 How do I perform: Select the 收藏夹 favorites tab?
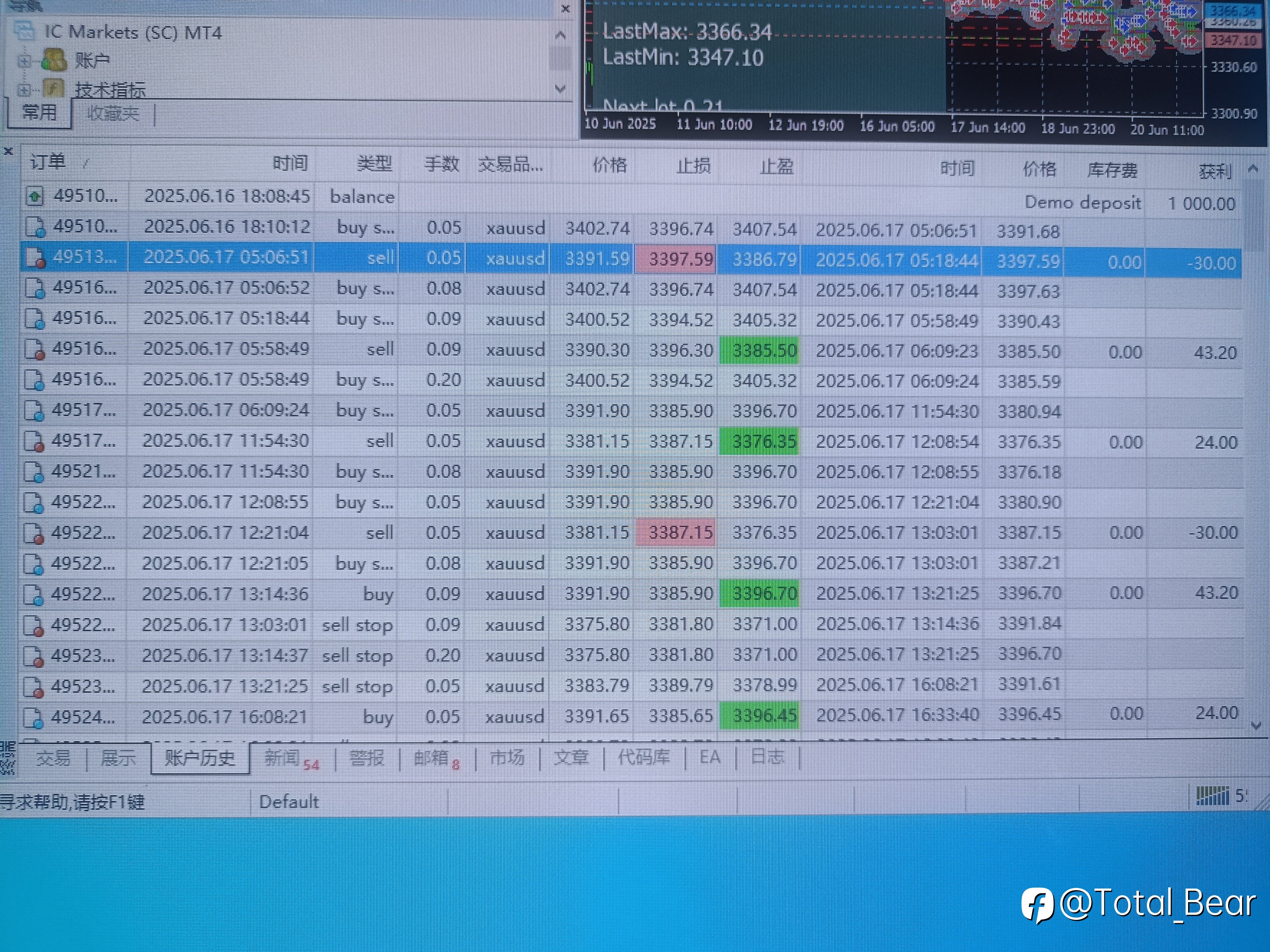point(113,113)
